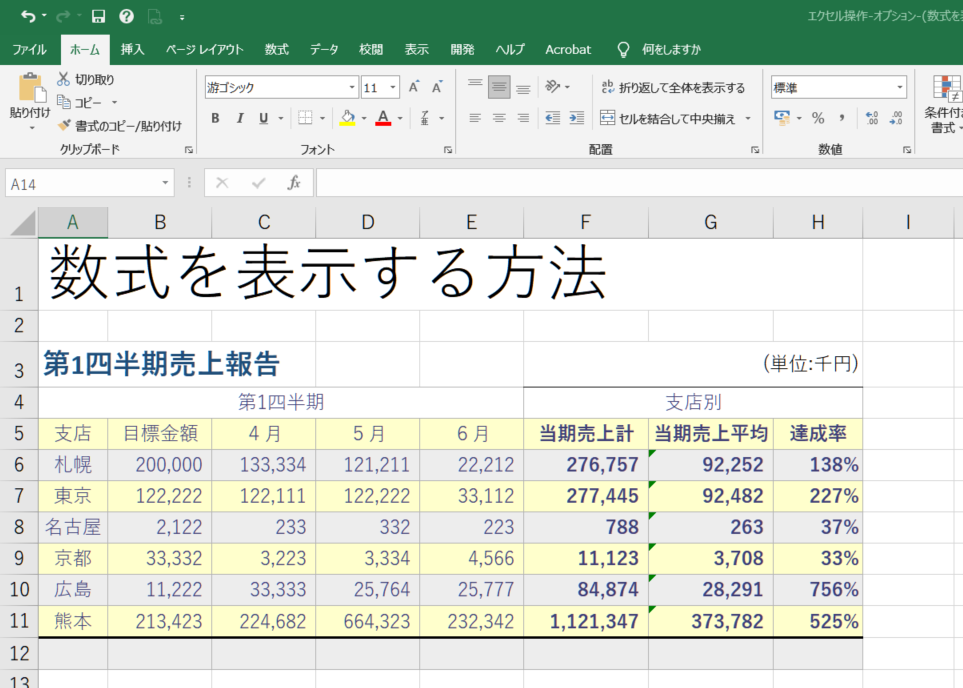Toggle bold formatting

tap(215, 118)
